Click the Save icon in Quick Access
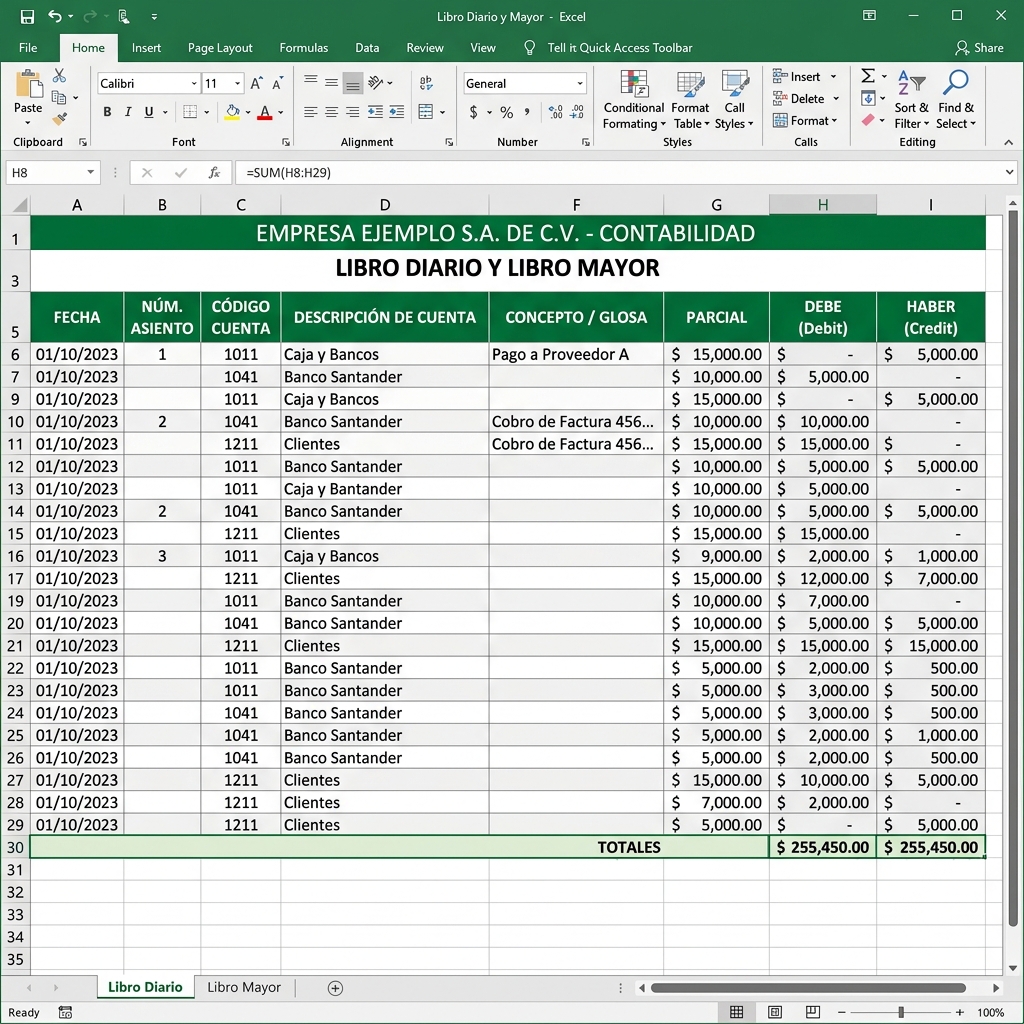 click(x=27, y=16)
